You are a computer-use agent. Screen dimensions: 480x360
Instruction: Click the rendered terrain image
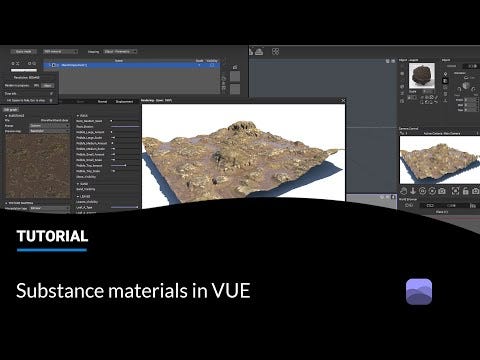(243, 155)
